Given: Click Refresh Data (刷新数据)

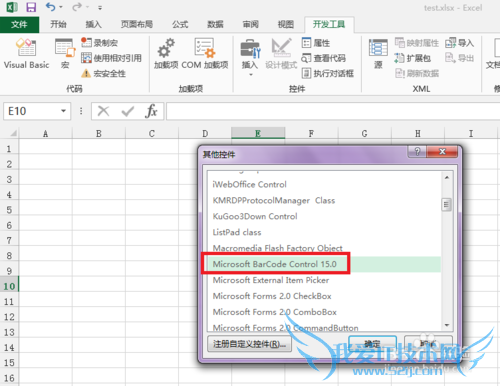Looking at the screenshot, I should tap(417, 73).
